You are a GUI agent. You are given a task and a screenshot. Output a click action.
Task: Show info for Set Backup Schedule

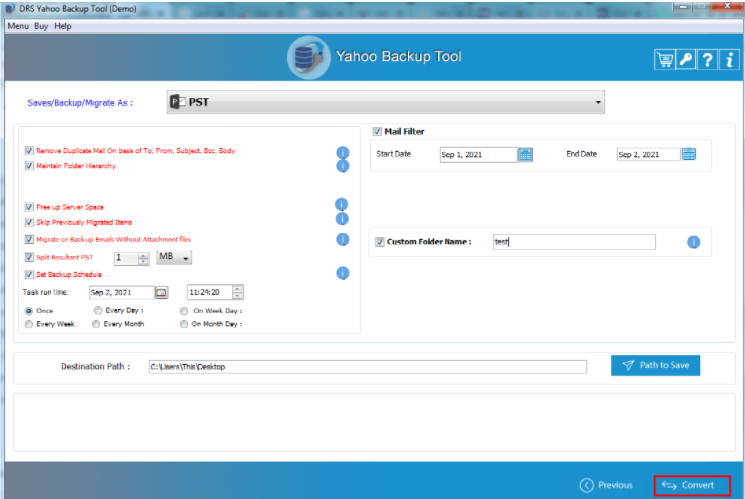pyautogui.click(x=343, y=273)
